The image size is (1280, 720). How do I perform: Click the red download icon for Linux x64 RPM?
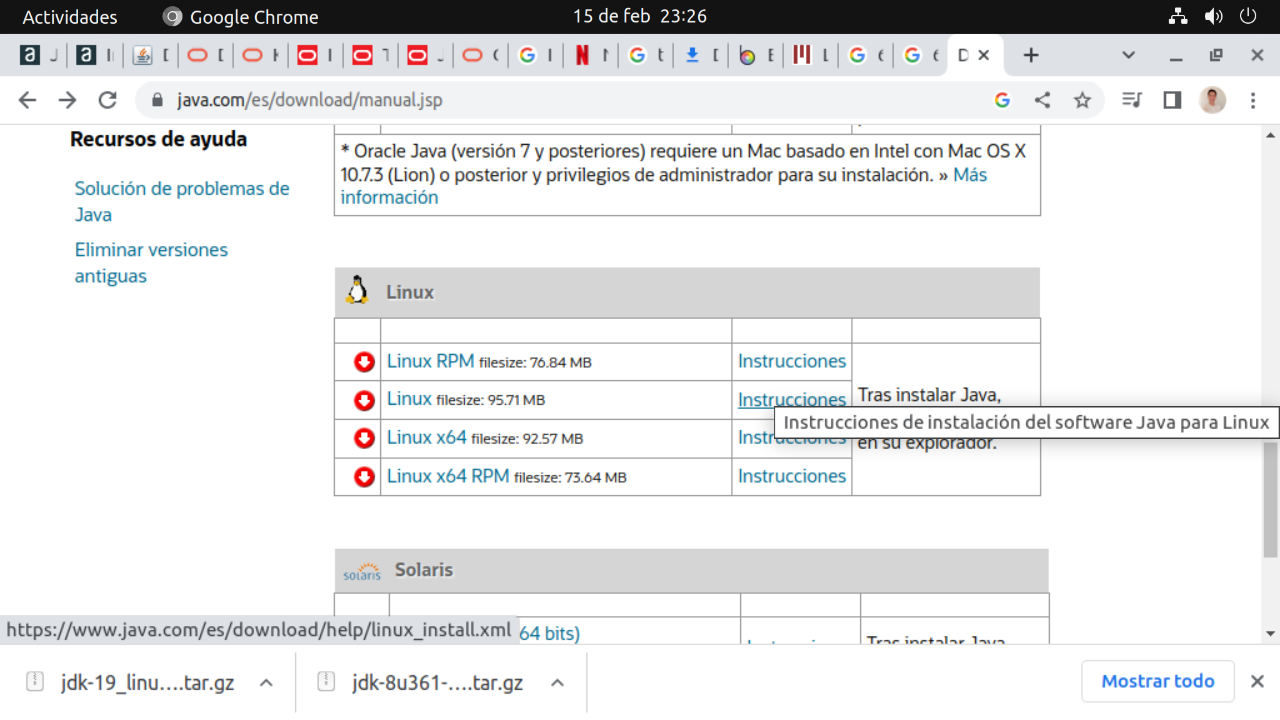point(364,477)
